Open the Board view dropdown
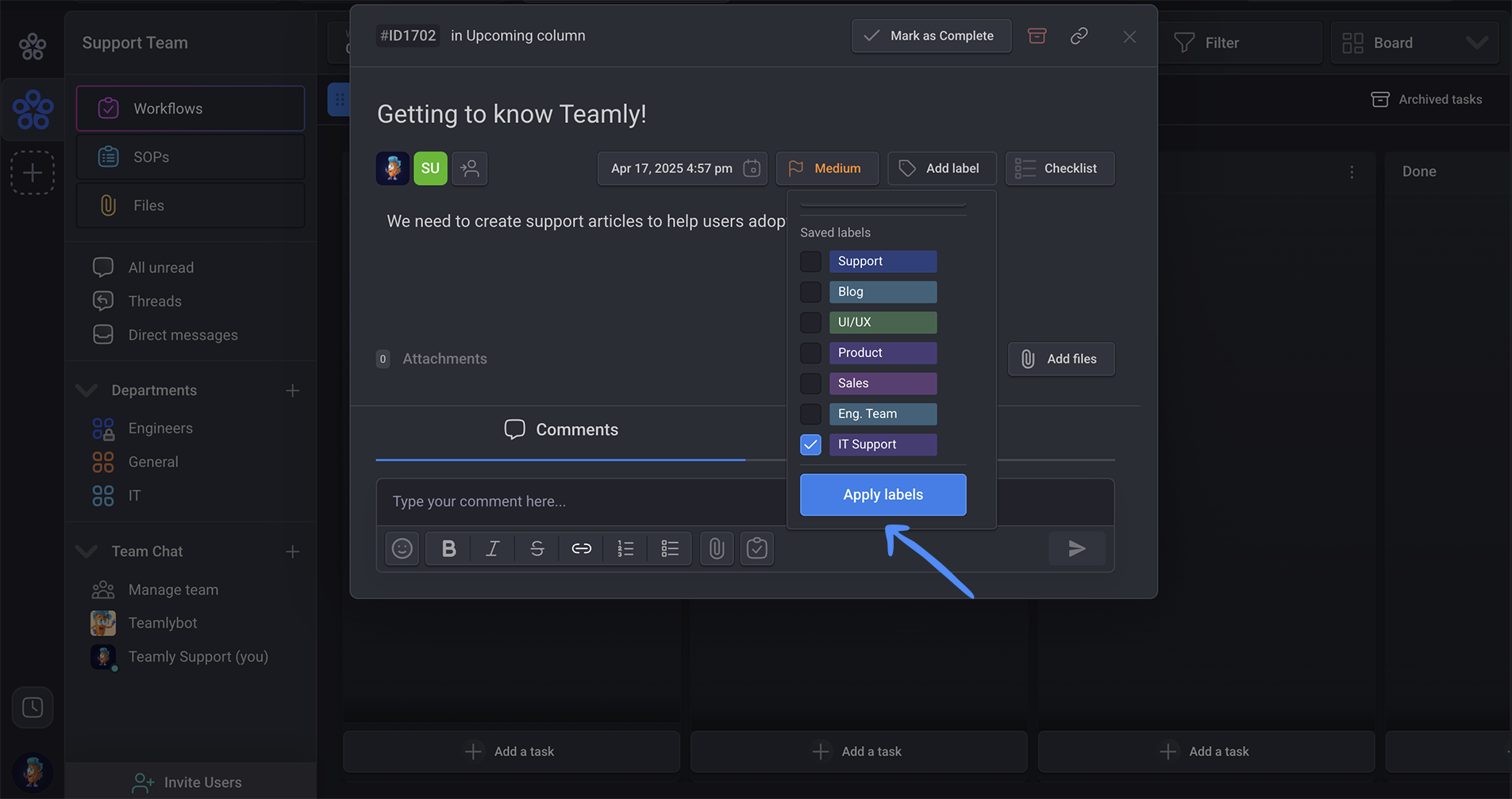This screenshot has height=799, width=1512. point(1414,43)
